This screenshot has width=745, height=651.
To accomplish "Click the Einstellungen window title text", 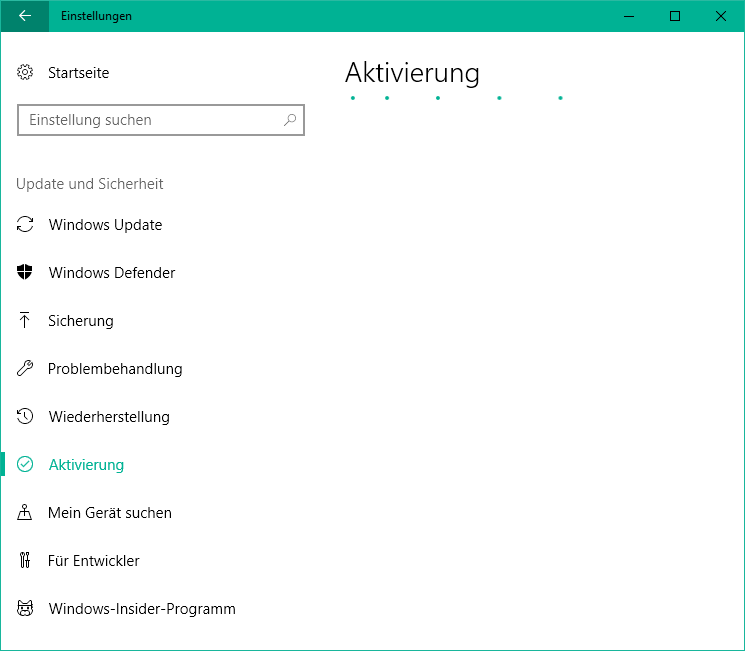I will (96, 16).
